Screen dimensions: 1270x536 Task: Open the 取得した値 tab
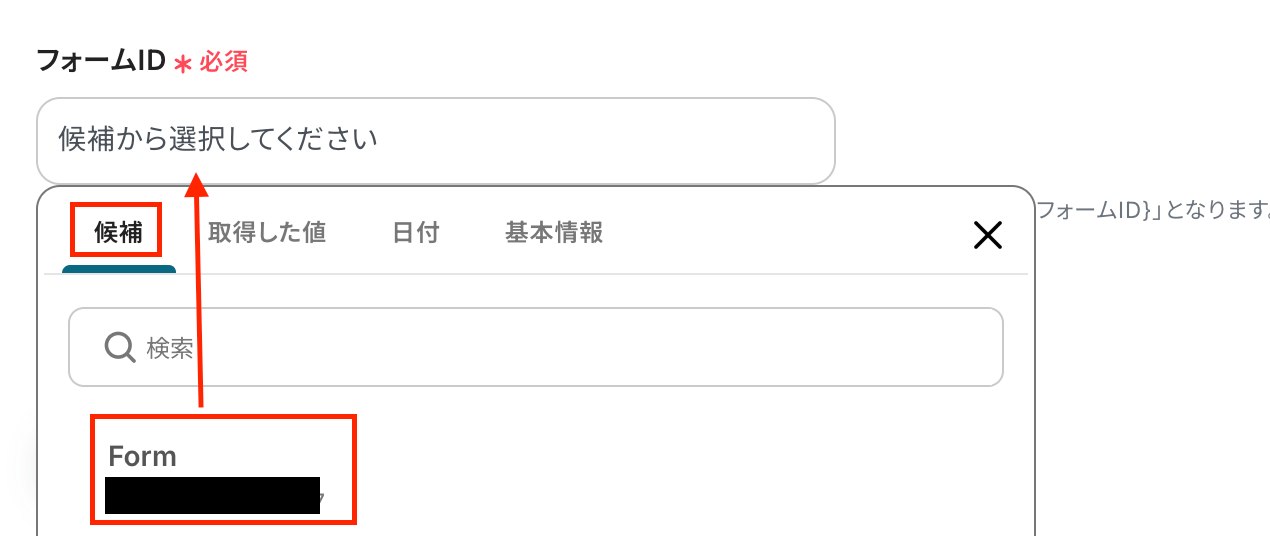(267, 233)
